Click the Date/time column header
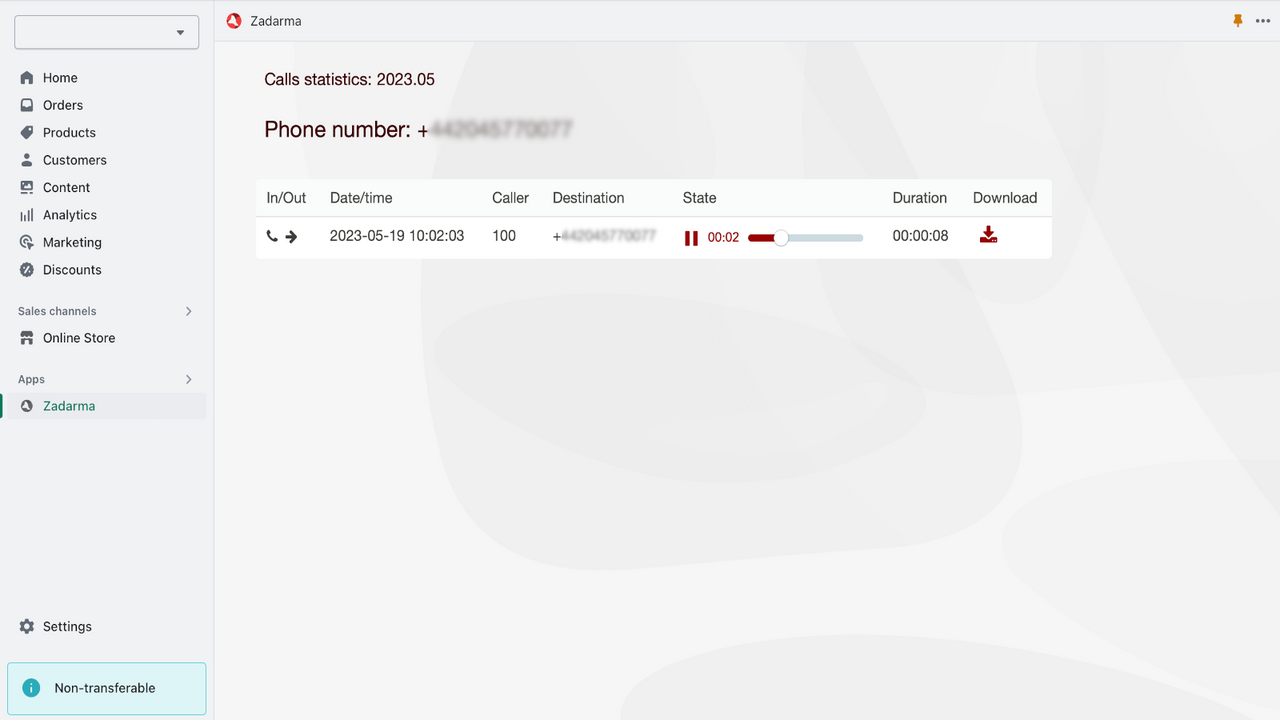 pyautogui.click(x=361, y=198)
